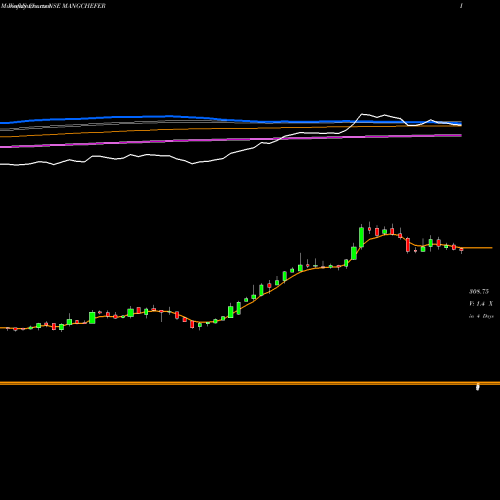
Task: Select the large red candle after the peak
Action: tap(408, 245)
